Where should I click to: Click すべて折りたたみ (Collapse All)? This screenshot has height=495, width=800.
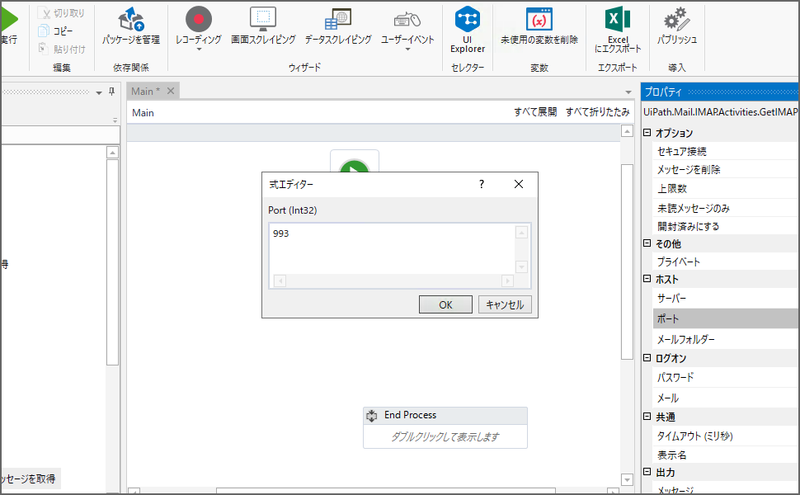point(597,112)
